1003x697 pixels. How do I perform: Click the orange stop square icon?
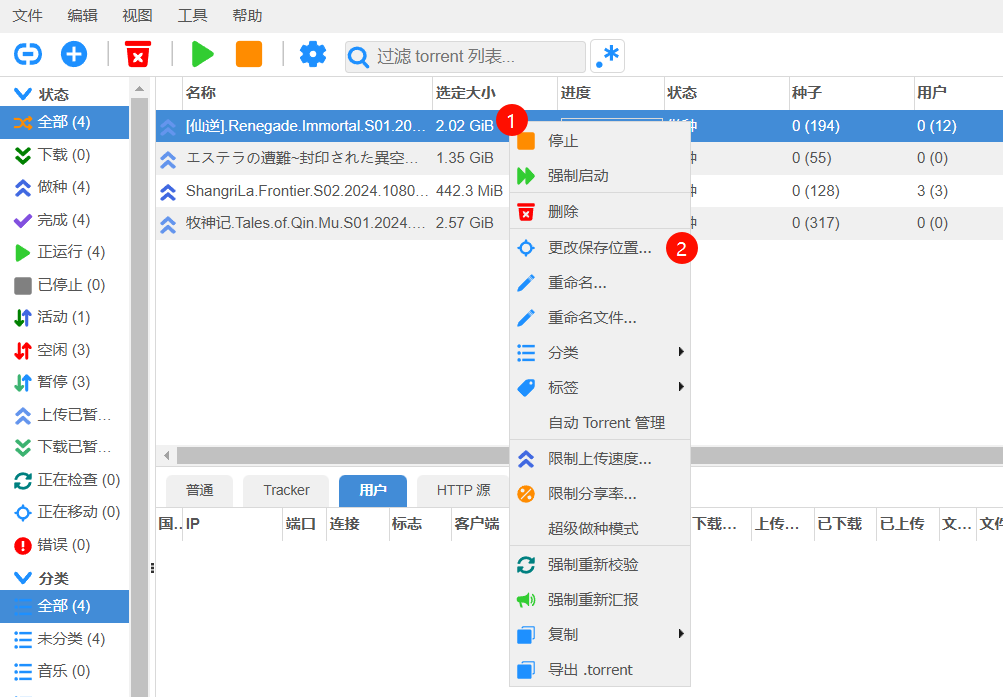[247, 55]
